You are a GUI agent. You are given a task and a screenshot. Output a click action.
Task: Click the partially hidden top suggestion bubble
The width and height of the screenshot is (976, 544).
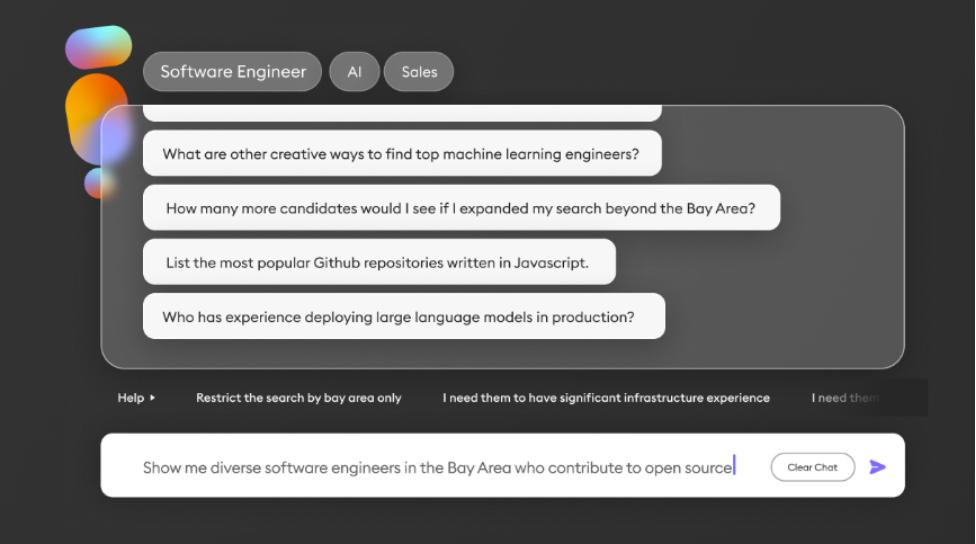(x=402, y=113)
